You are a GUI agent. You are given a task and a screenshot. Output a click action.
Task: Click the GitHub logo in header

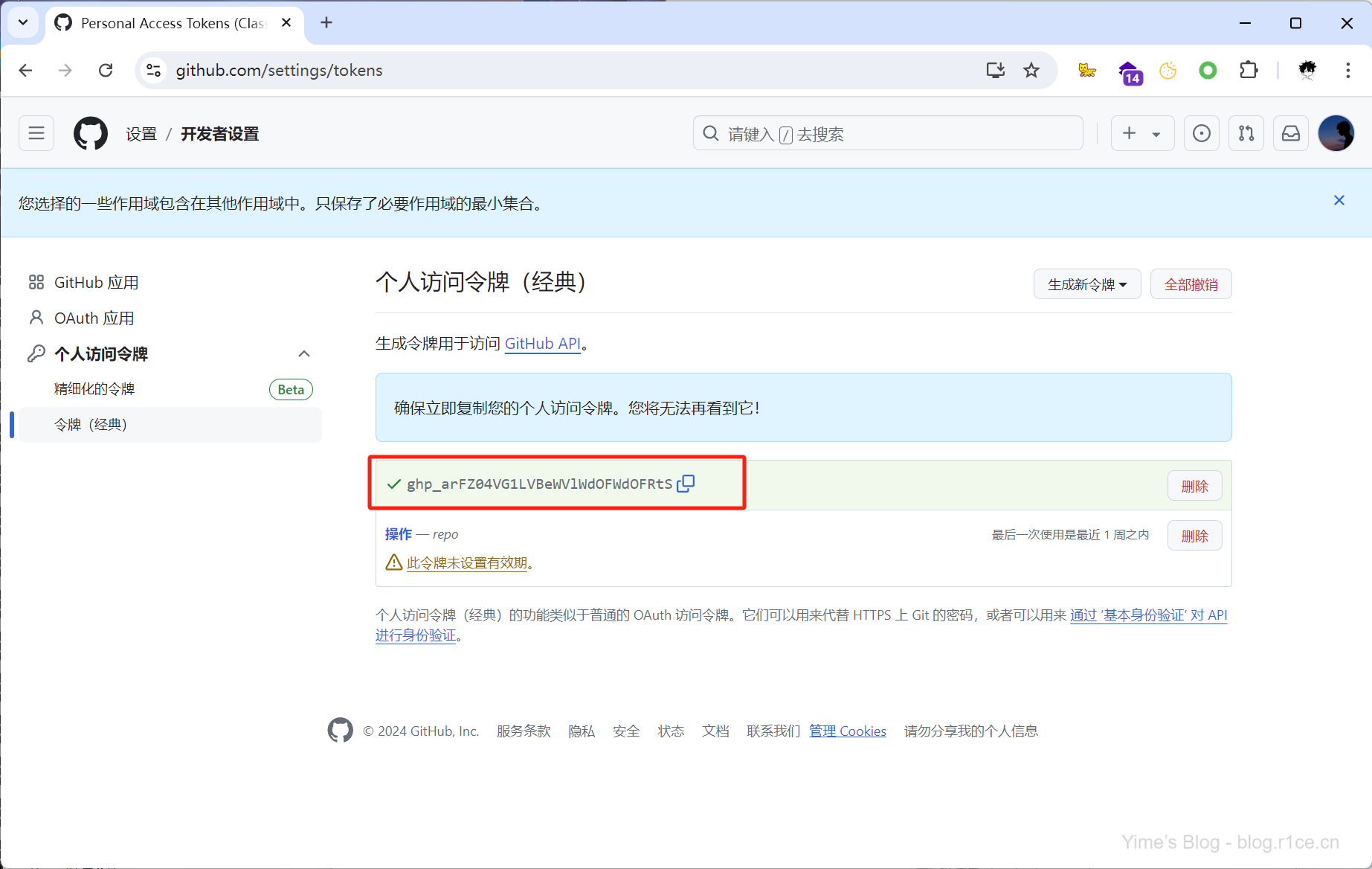tap(91, 133)
